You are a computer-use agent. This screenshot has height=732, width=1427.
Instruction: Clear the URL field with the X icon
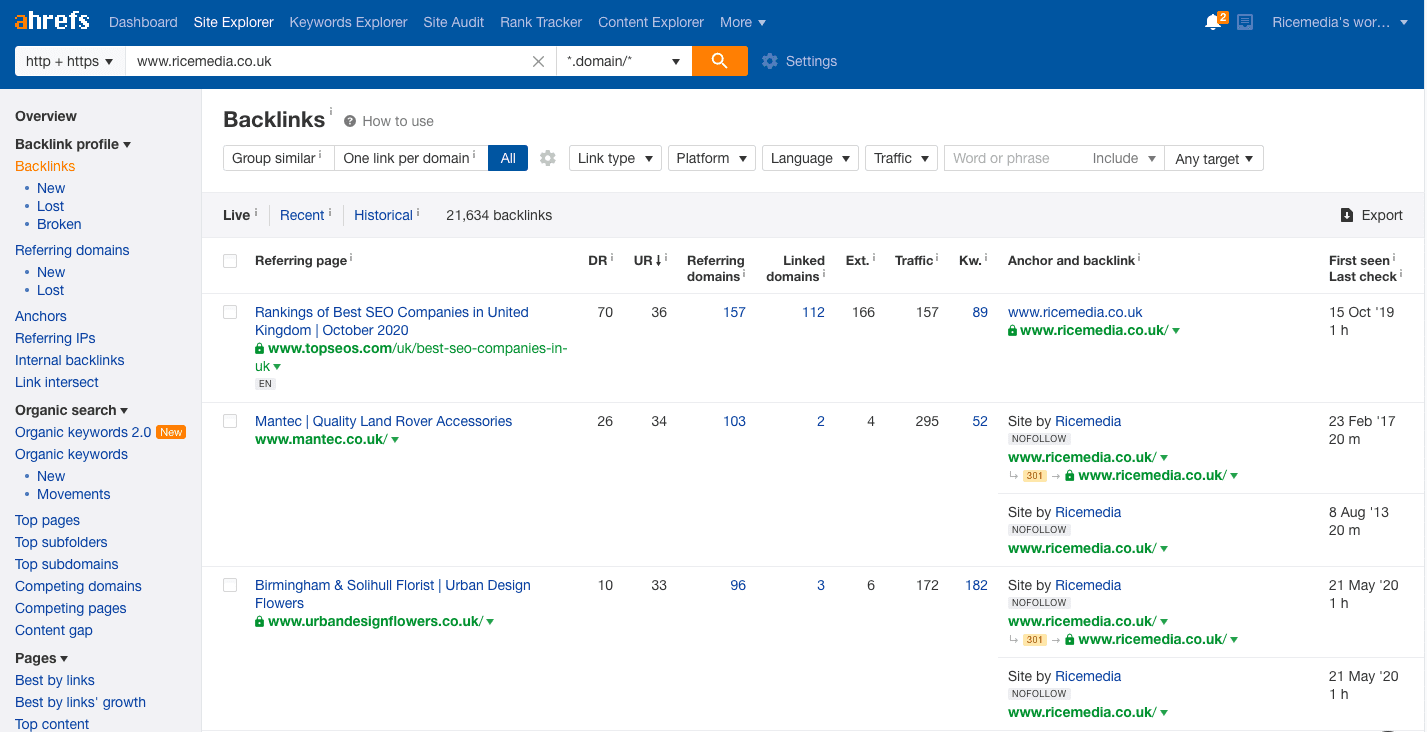pos(538,61)
